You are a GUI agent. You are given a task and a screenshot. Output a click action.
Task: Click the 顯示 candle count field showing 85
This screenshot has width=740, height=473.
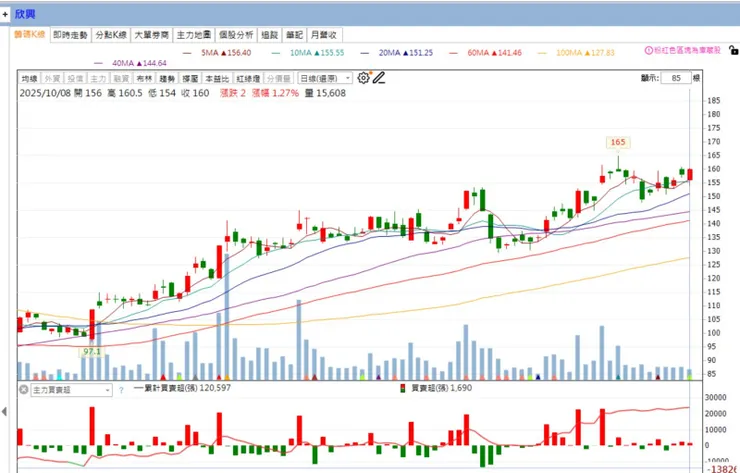676,78
